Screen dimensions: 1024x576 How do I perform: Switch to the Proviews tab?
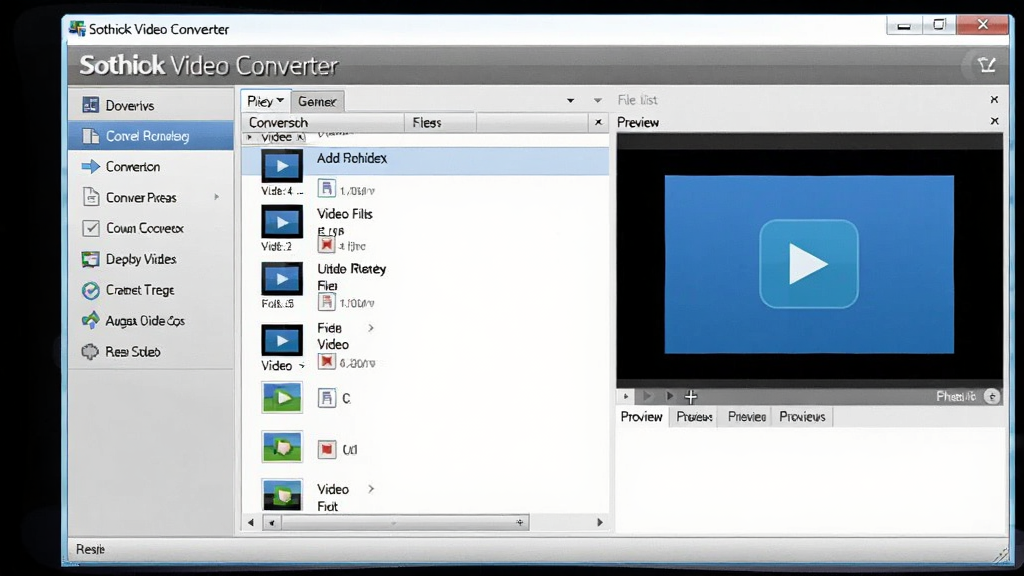point(802,417)
